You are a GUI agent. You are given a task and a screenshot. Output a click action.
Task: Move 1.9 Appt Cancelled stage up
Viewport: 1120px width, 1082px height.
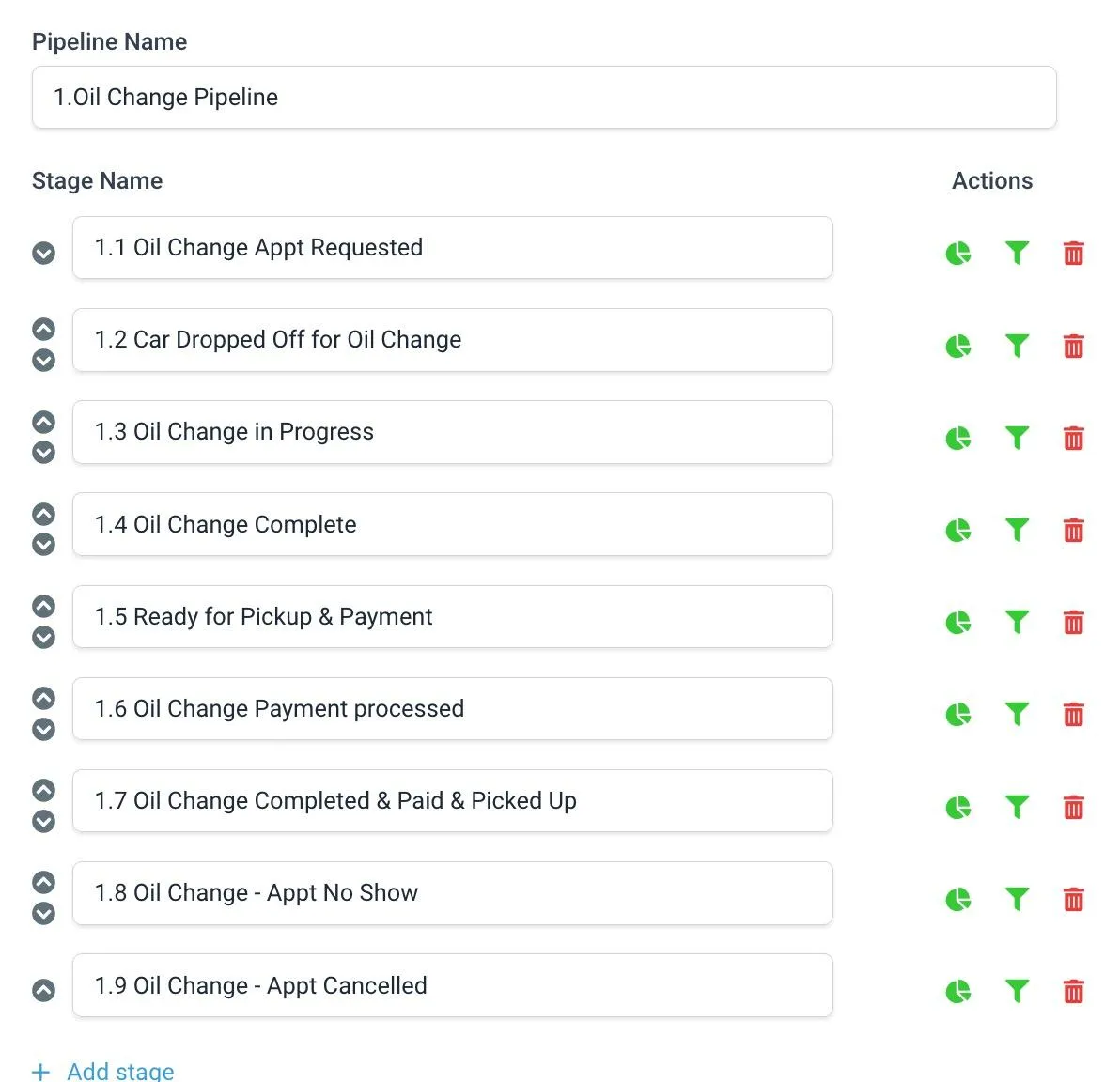44,990
